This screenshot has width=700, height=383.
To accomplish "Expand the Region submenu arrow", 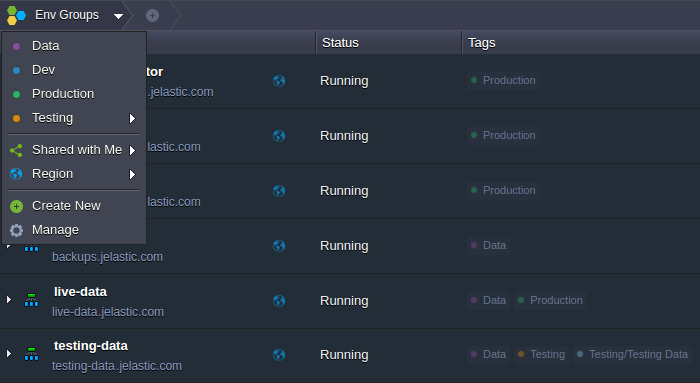I will tap(132, 175).
